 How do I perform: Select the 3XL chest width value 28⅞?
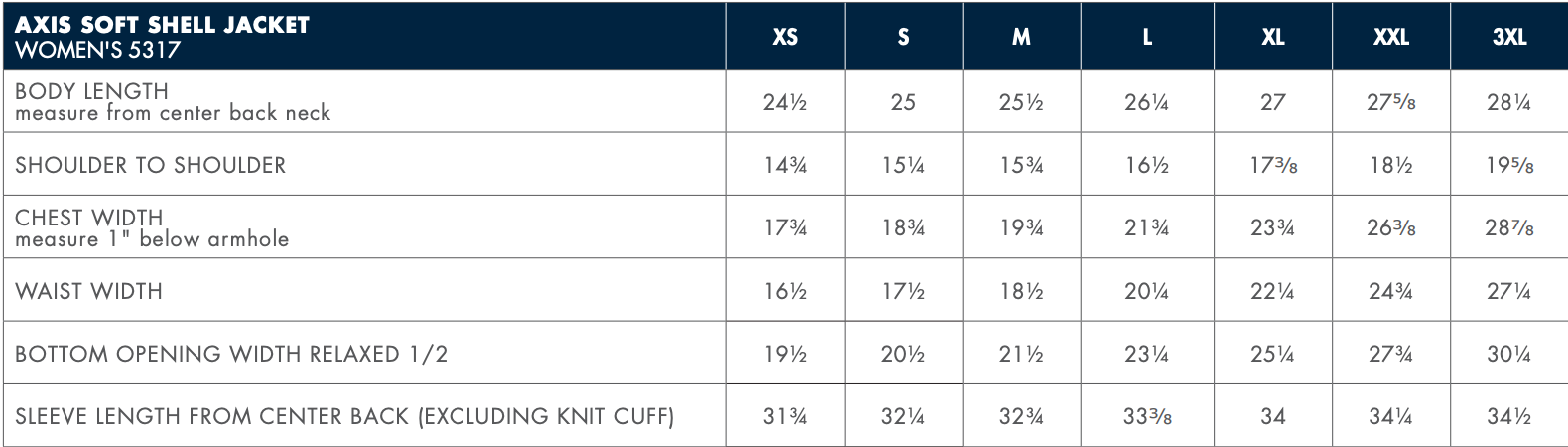pos(1508,227)
